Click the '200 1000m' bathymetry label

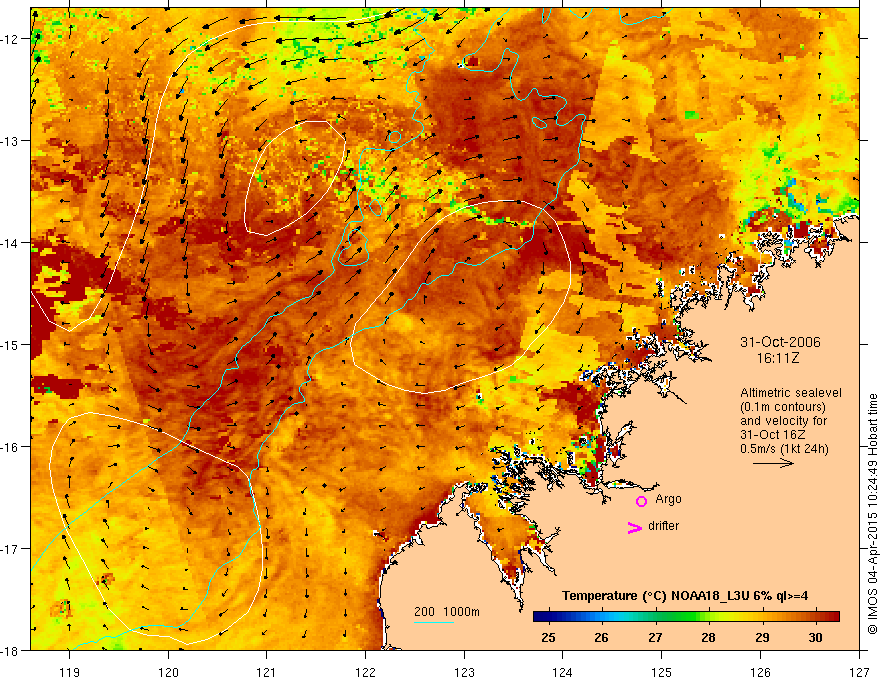447,612
